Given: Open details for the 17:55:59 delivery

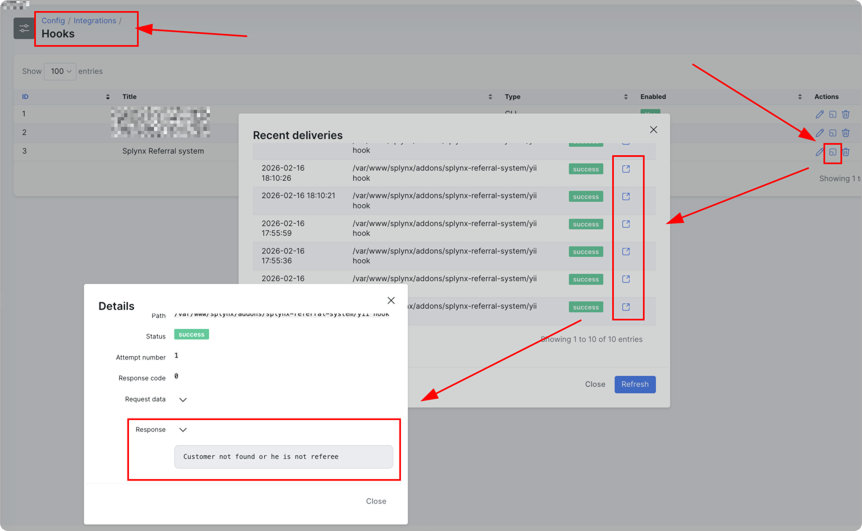Looking at the screenshot, I should coord(626,224).
